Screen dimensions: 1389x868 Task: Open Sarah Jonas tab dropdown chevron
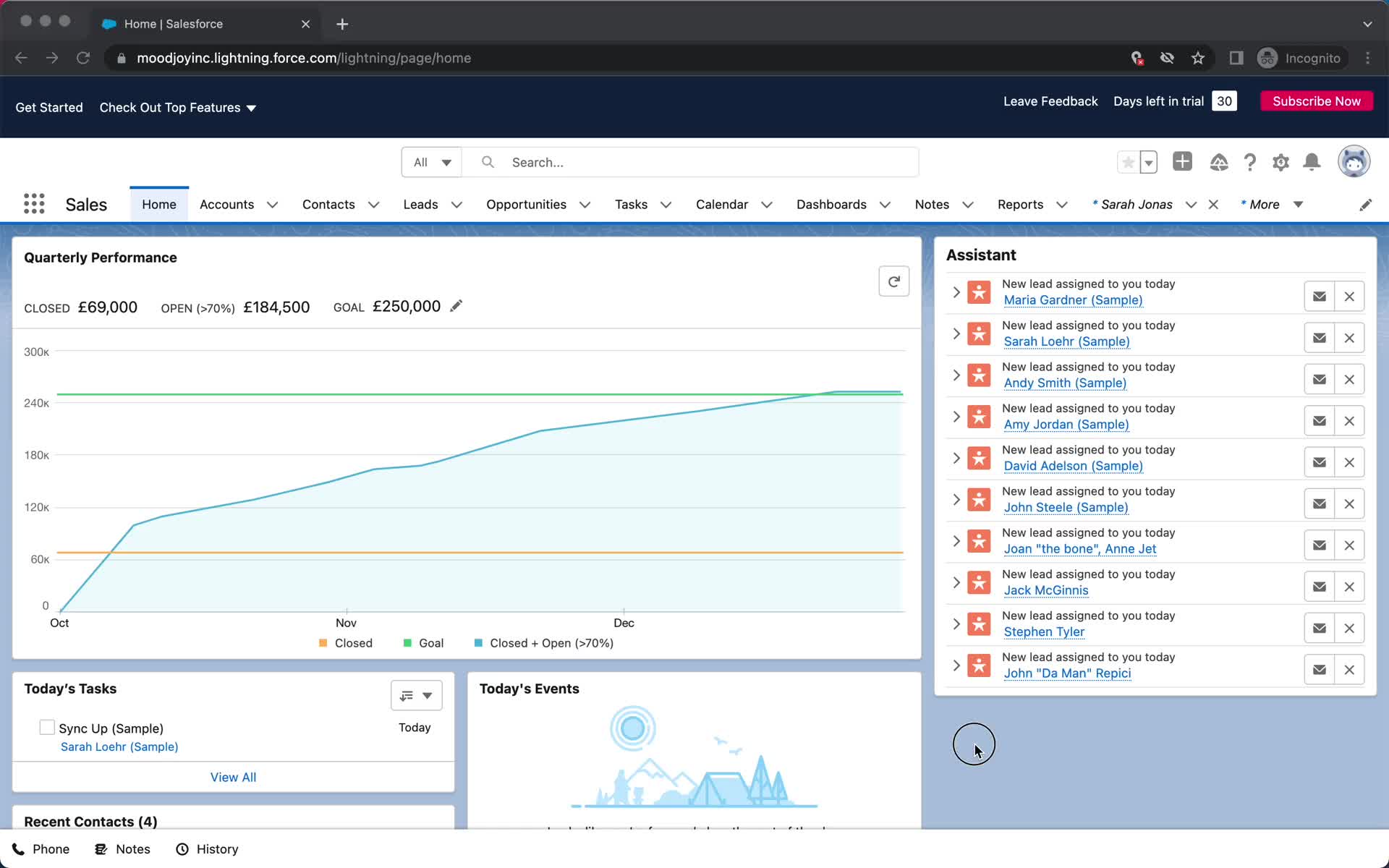(1191, 205)
